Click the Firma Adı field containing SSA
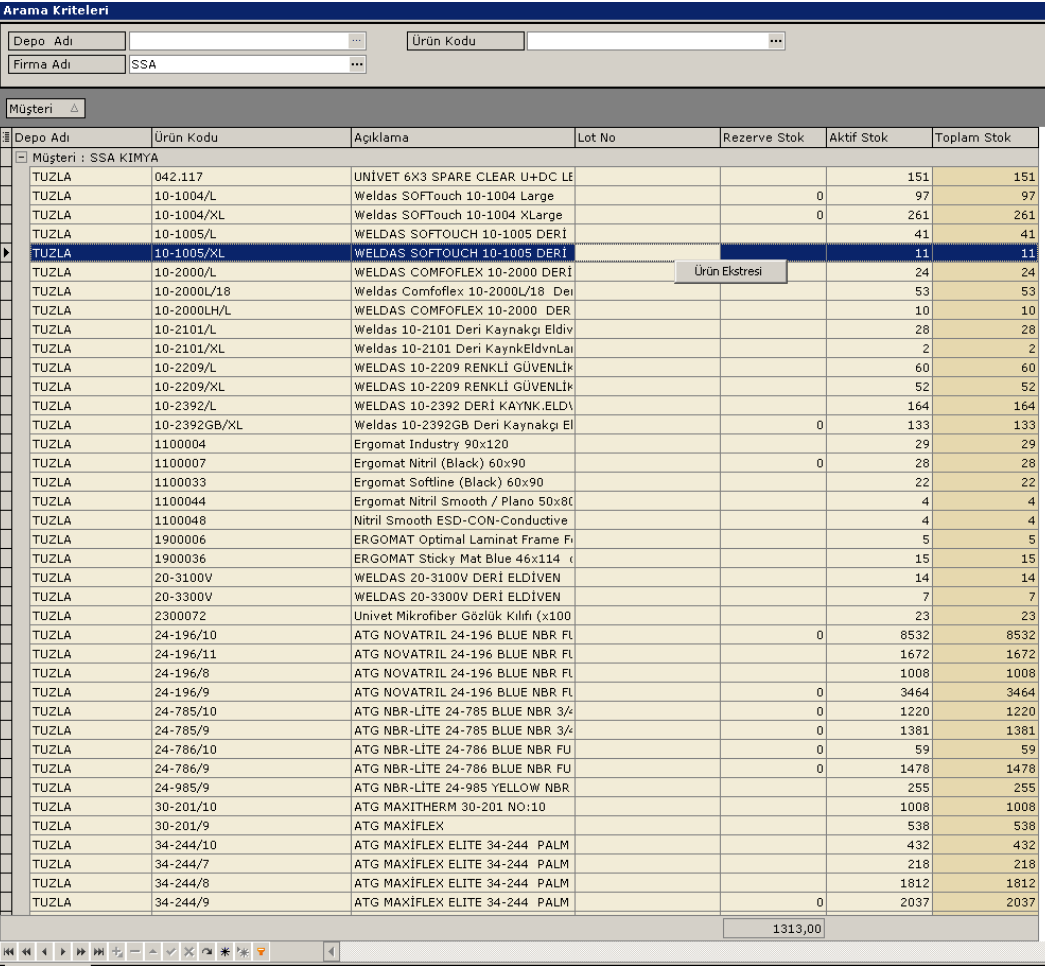The image size is (1045, 967). point(239,64)
